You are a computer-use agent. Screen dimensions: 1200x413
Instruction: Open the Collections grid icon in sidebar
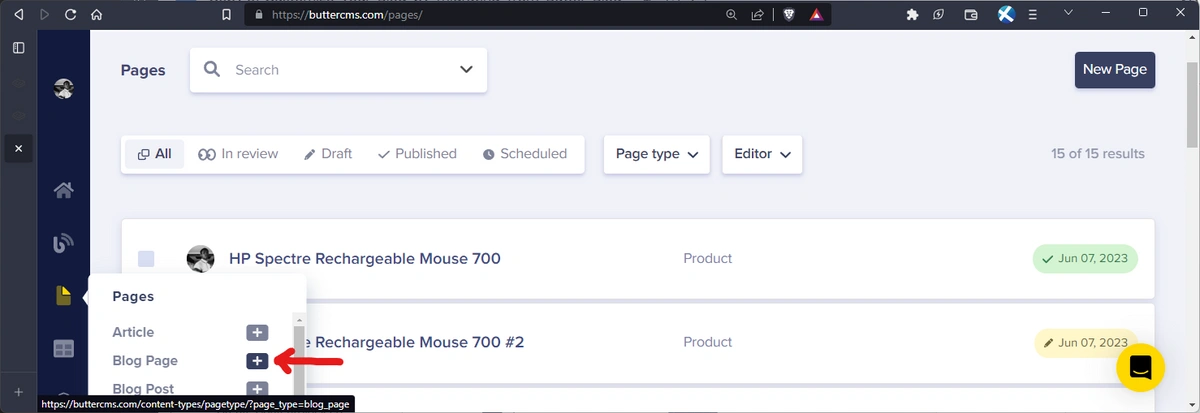[x=64, y=349]
